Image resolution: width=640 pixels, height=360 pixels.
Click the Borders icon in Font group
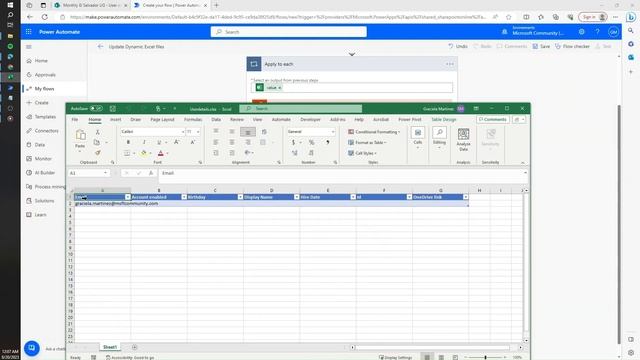coord(127,153)
